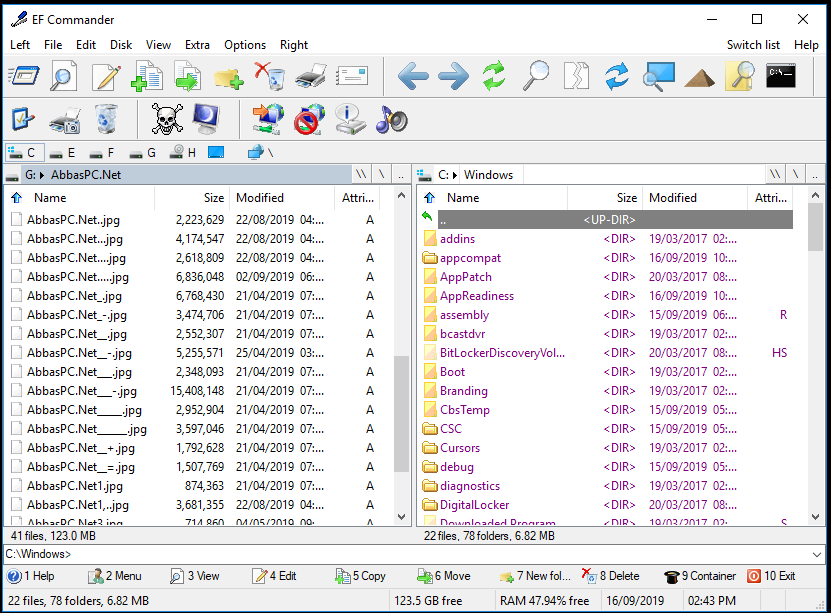
Task: Click the right panel root backslash button
Action: [795, 174]
